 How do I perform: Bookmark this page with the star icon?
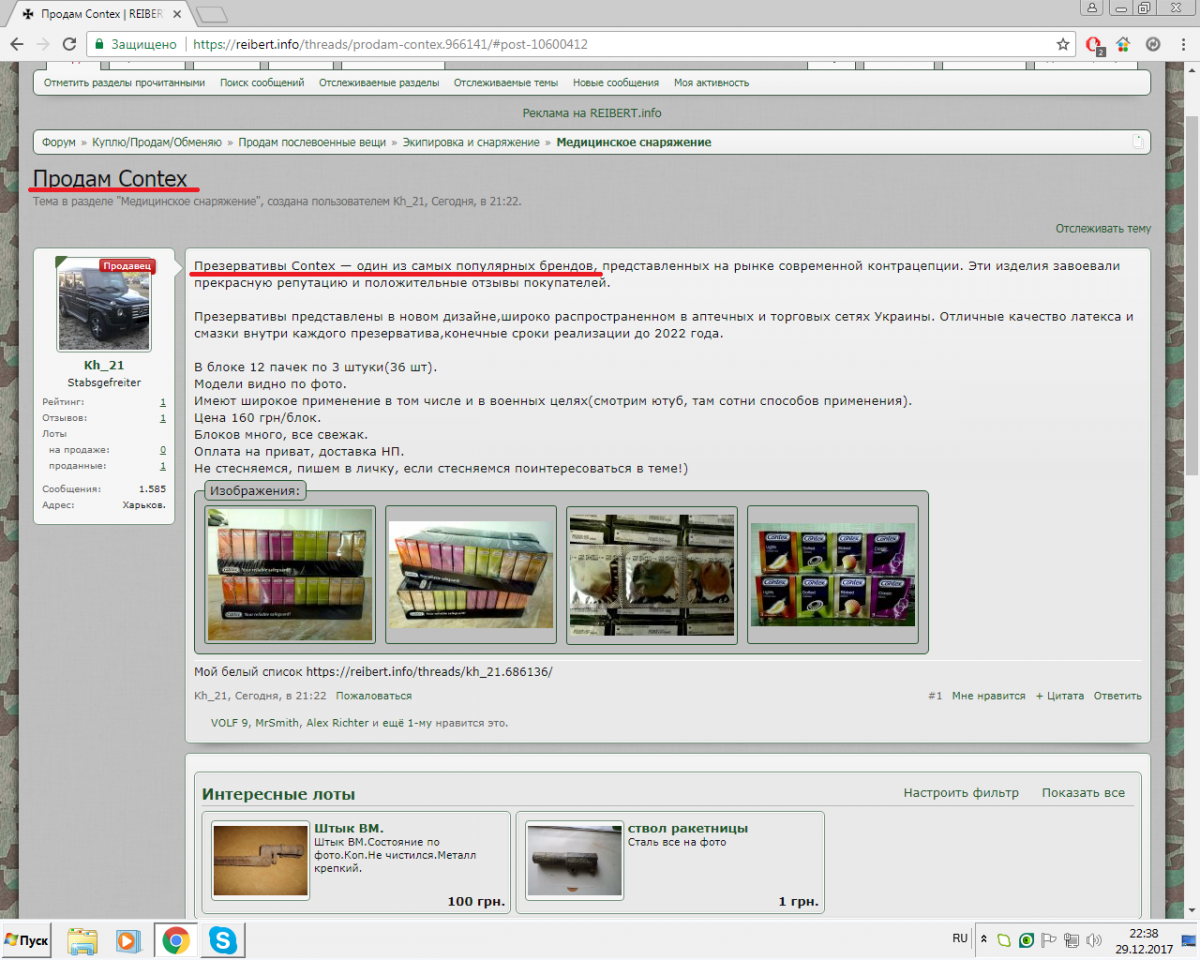pos(1063,44)
